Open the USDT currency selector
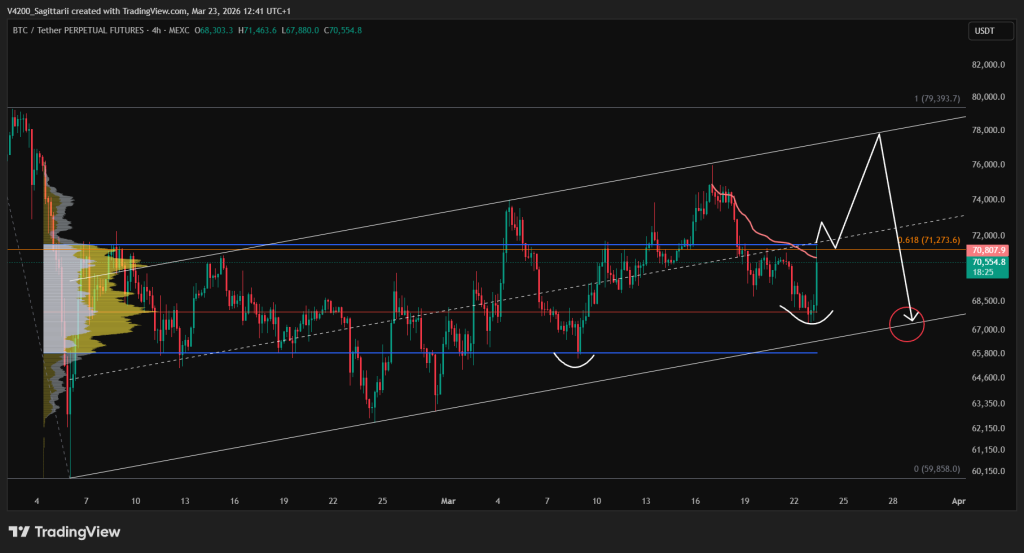This screenshot has width=1024, height=553. point(984,32)
